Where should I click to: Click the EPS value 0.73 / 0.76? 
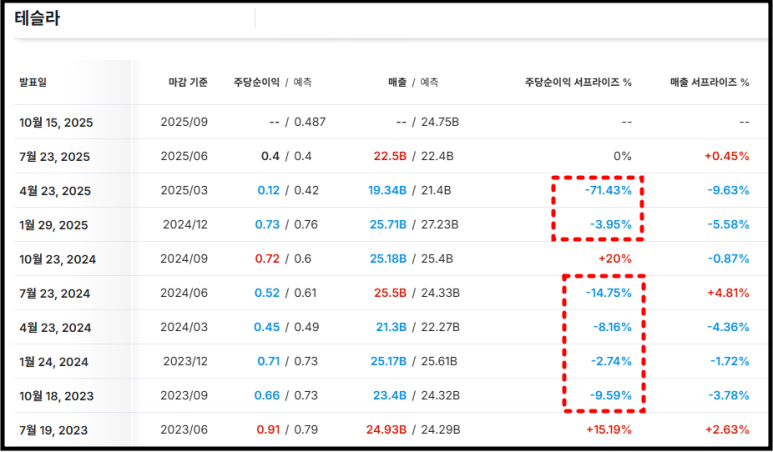286,225
